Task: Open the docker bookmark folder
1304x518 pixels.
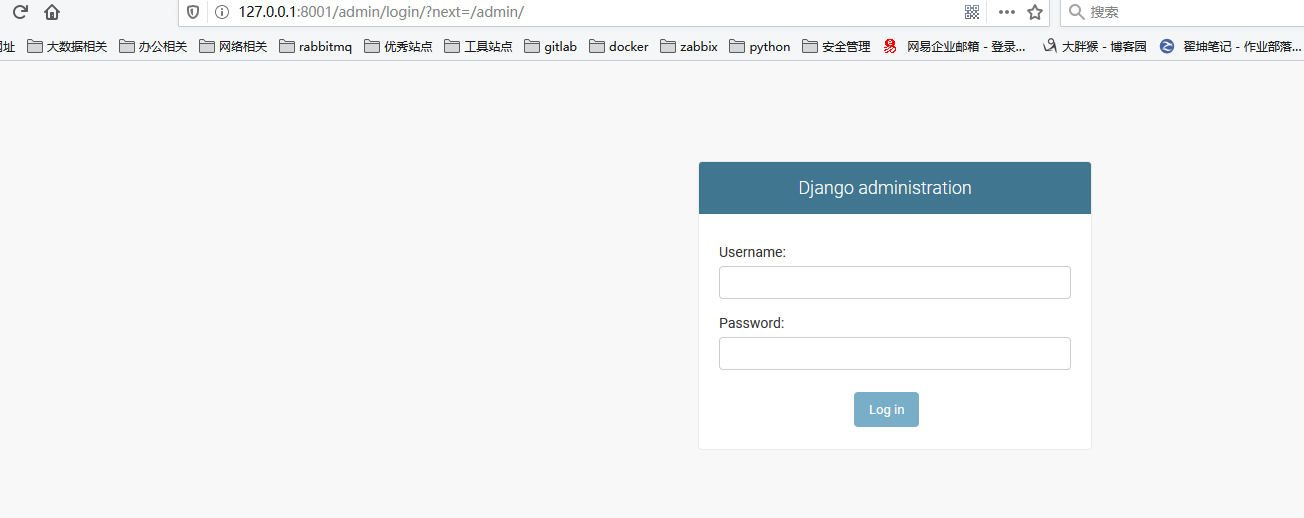Action: [x=619, y=46]
